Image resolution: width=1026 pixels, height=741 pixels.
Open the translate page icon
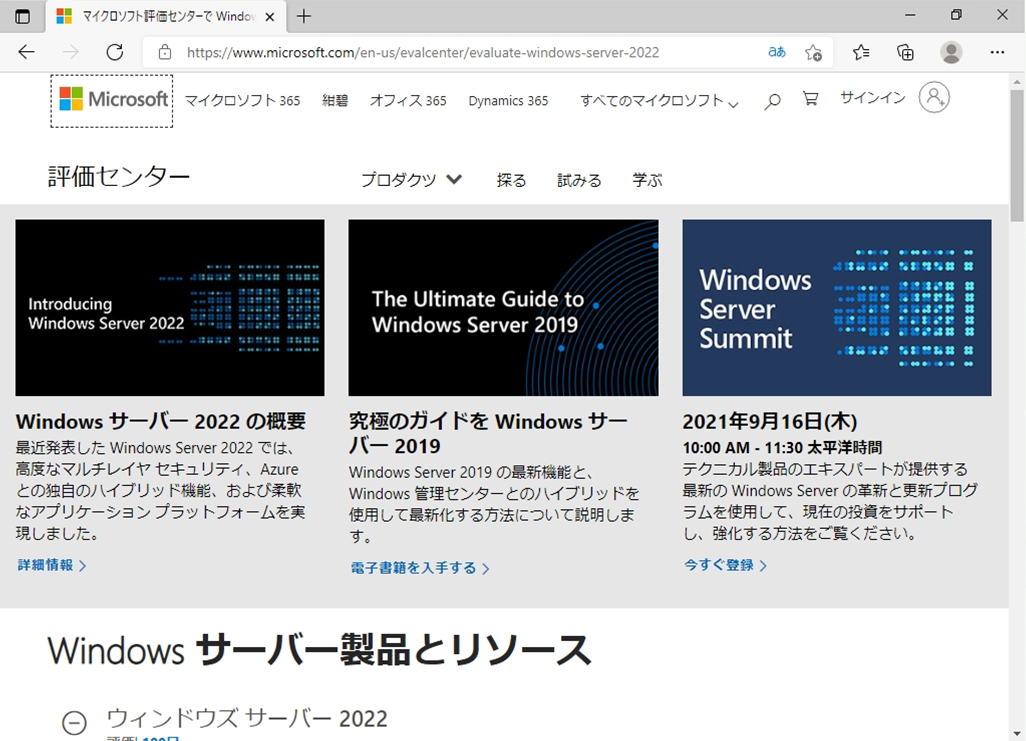[x=777, y=52]
